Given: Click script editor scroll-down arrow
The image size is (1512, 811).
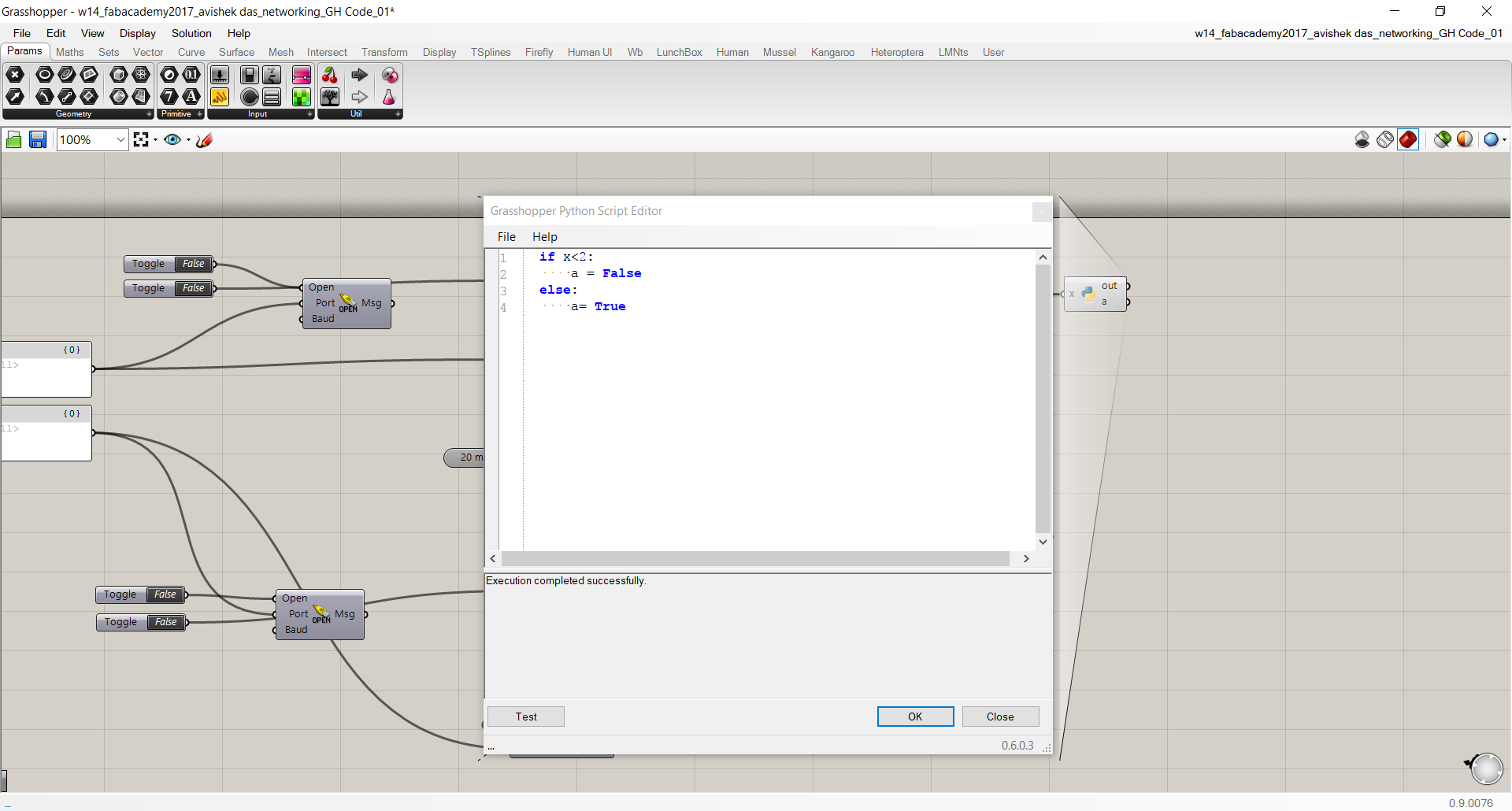Looking at the screenshot, I should coord(1043,542).
